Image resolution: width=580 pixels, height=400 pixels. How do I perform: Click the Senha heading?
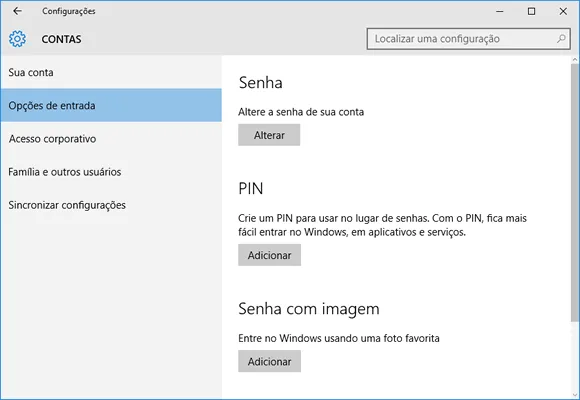coord(260,82)
